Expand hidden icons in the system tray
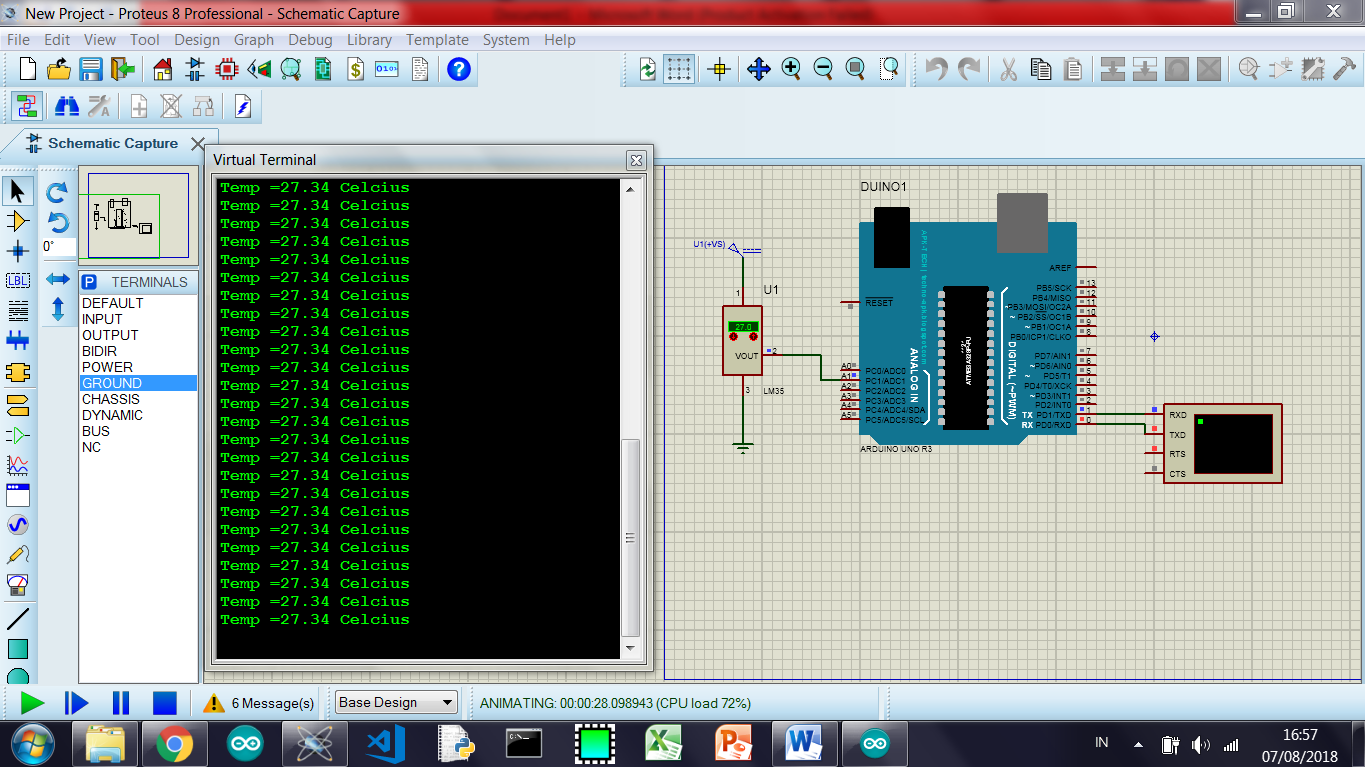1365x767 pixels. (1138, 743)
